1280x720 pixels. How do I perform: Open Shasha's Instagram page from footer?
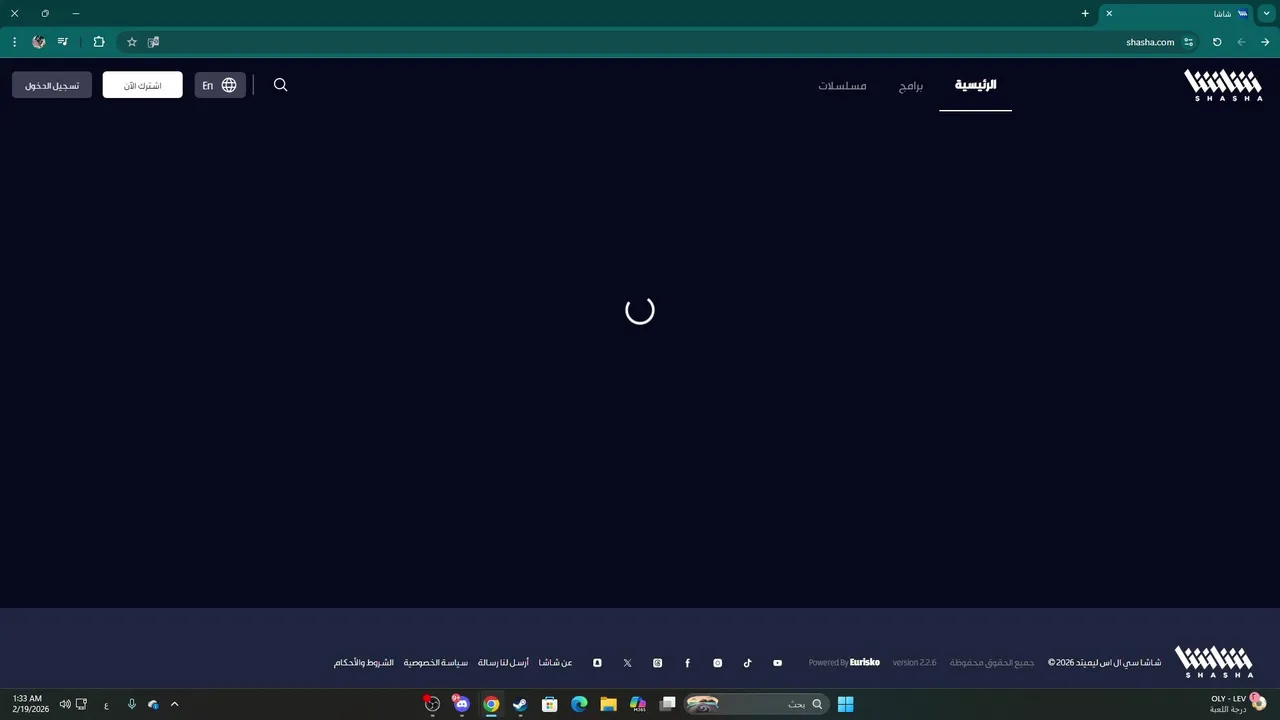[717, 663]
